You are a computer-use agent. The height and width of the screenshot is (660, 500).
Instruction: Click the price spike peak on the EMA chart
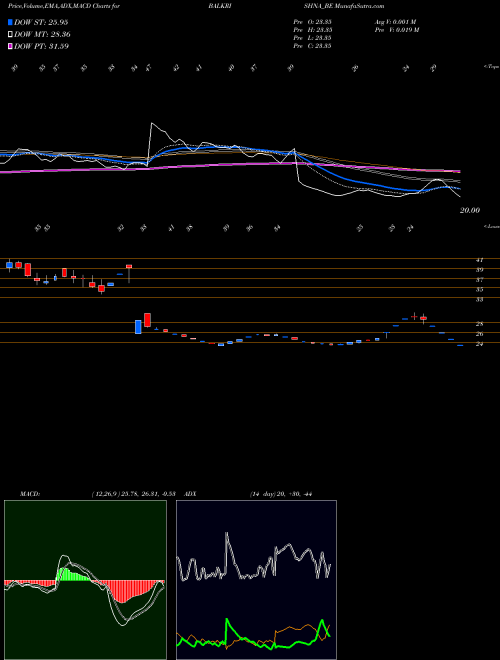coord(152,123)
